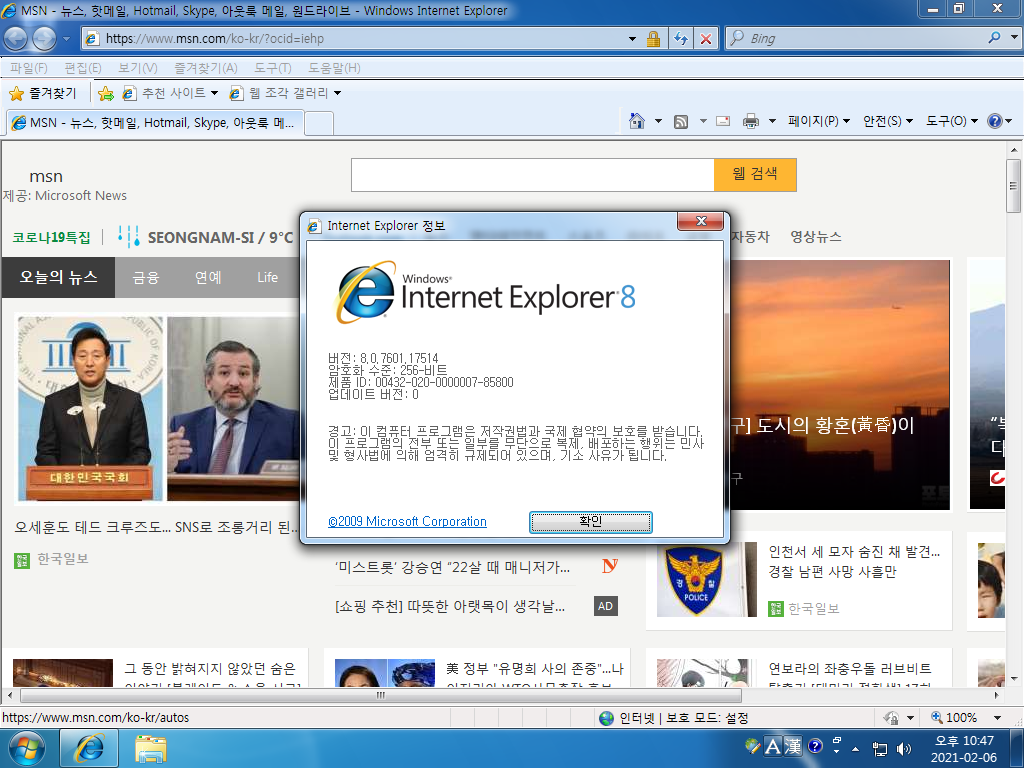Click the 영상뉴스 link
This screenshot has height=768, width=1024.
click(x=816, y=236)
